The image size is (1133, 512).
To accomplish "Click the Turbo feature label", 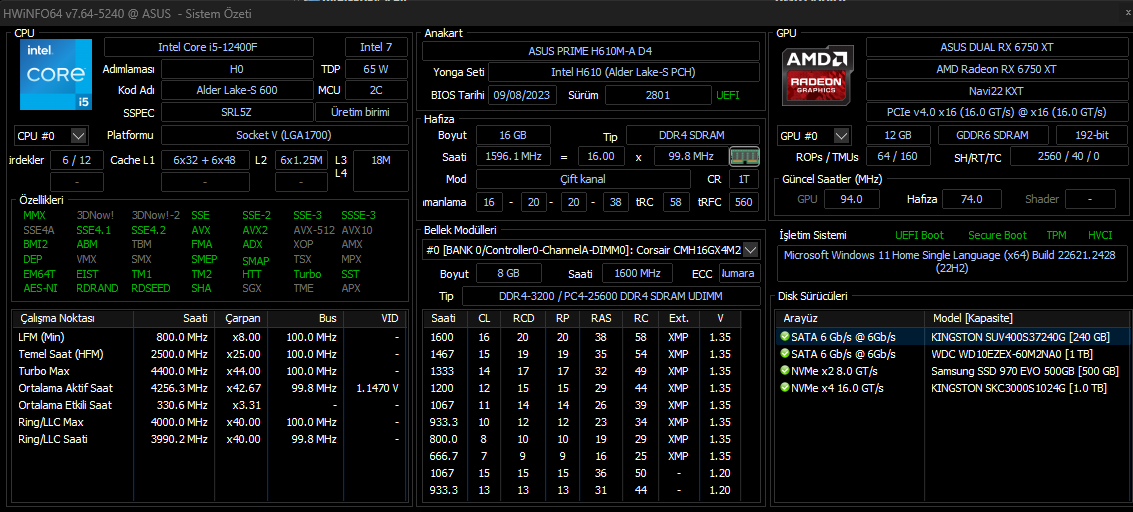I will 307,274.
